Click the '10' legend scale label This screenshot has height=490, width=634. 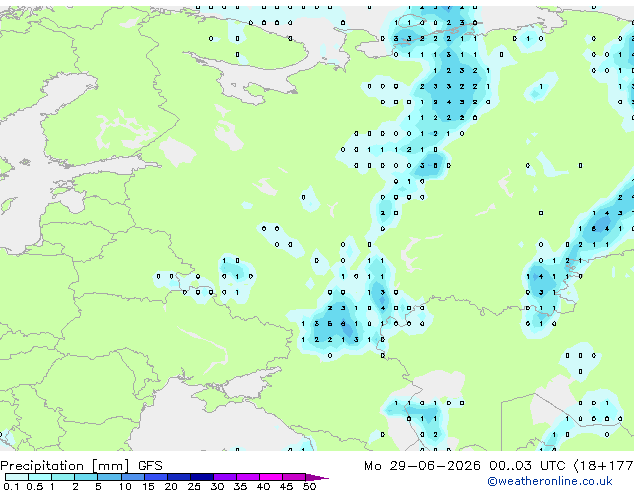(125, 486)
